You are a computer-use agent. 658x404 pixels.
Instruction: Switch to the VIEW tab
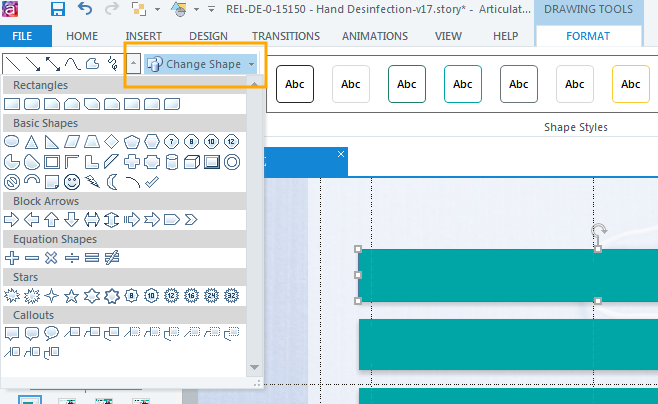pyautogui.click(x=448, y=36)
